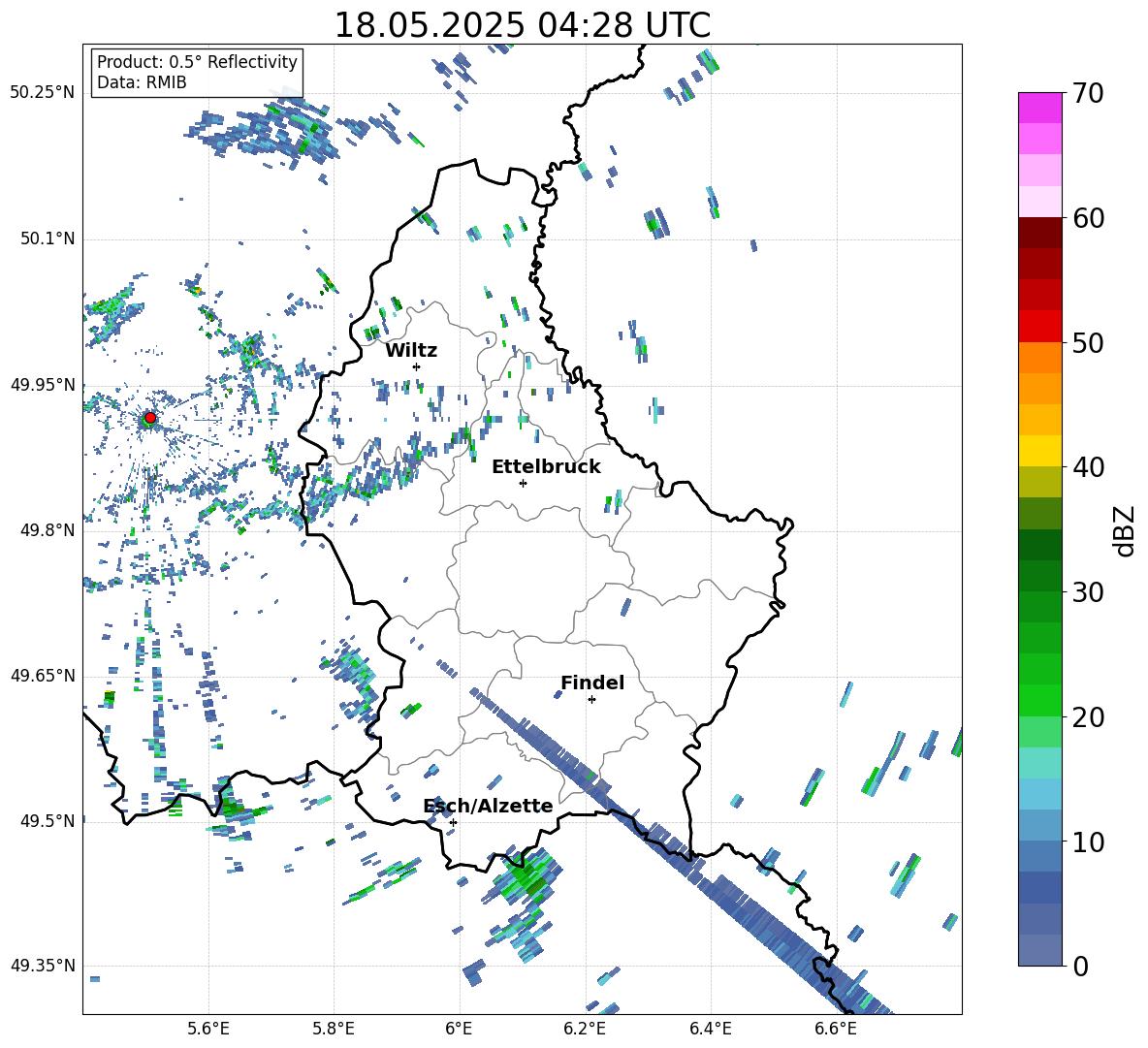This screenshot has height=1048, width=1148.
Task: Click the 10 colorbar tick label
Action: (1088, 842)
